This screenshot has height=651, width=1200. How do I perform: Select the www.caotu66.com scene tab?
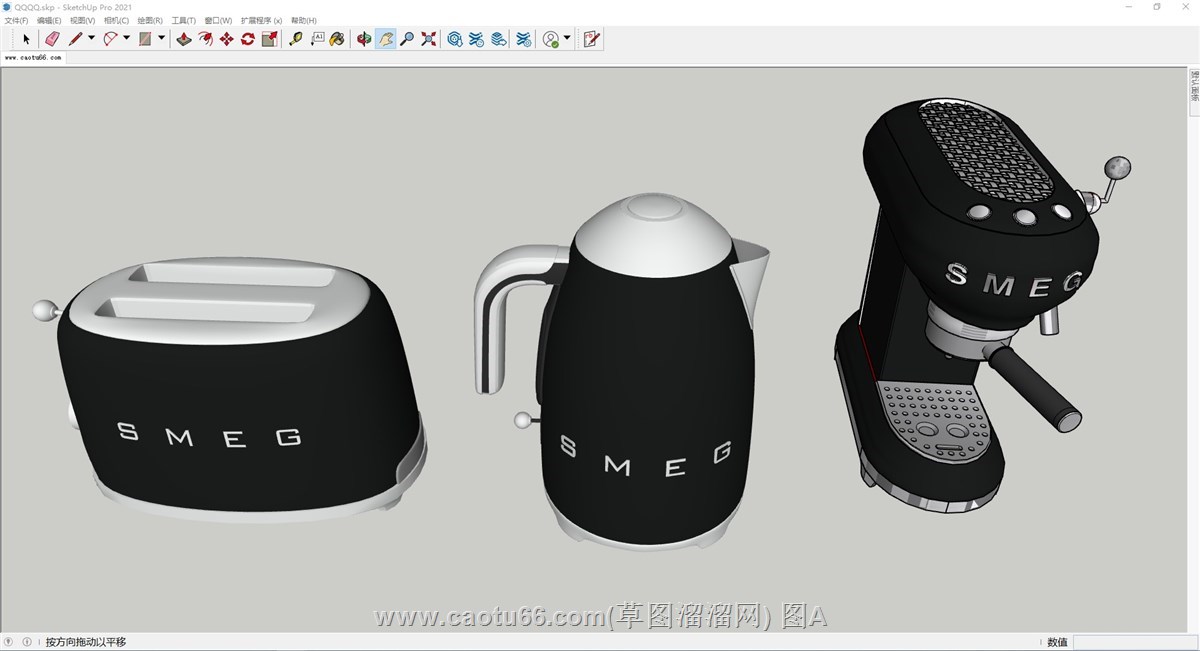click(x=33, y=58)
